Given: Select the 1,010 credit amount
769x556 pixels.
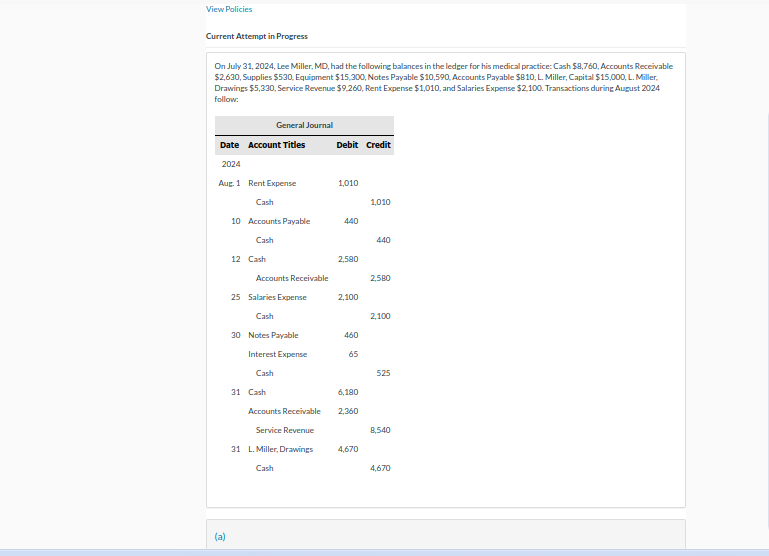Looking at the screenshot, I should point(381,202).
